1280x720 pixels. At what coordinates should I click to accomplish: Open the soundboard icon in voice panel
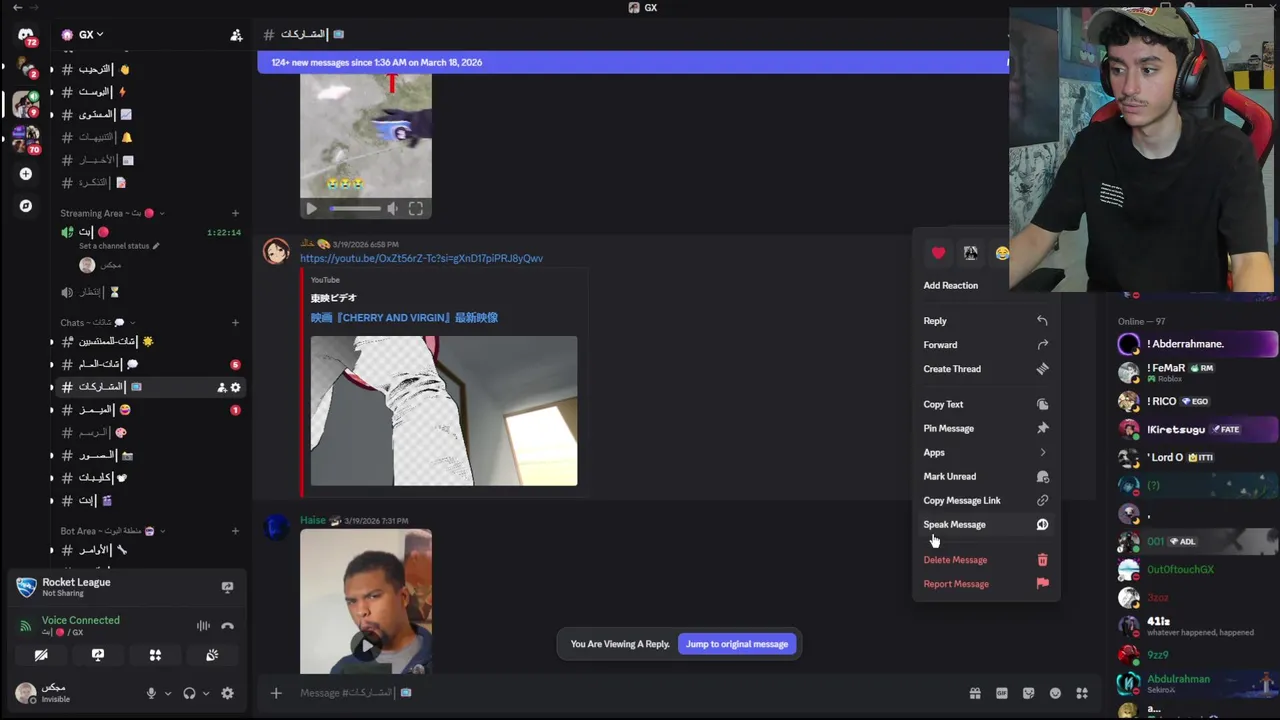(212, 655)
